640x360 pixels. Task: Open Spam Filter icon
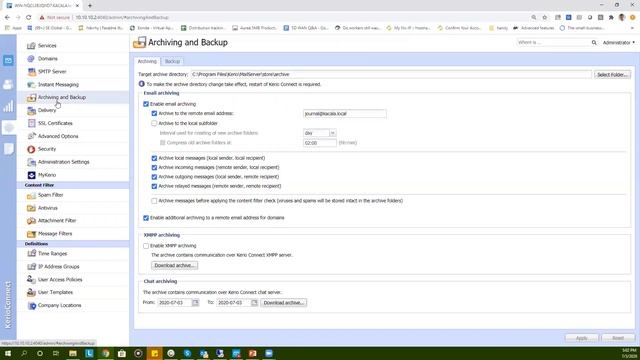(x=31, y=195)
